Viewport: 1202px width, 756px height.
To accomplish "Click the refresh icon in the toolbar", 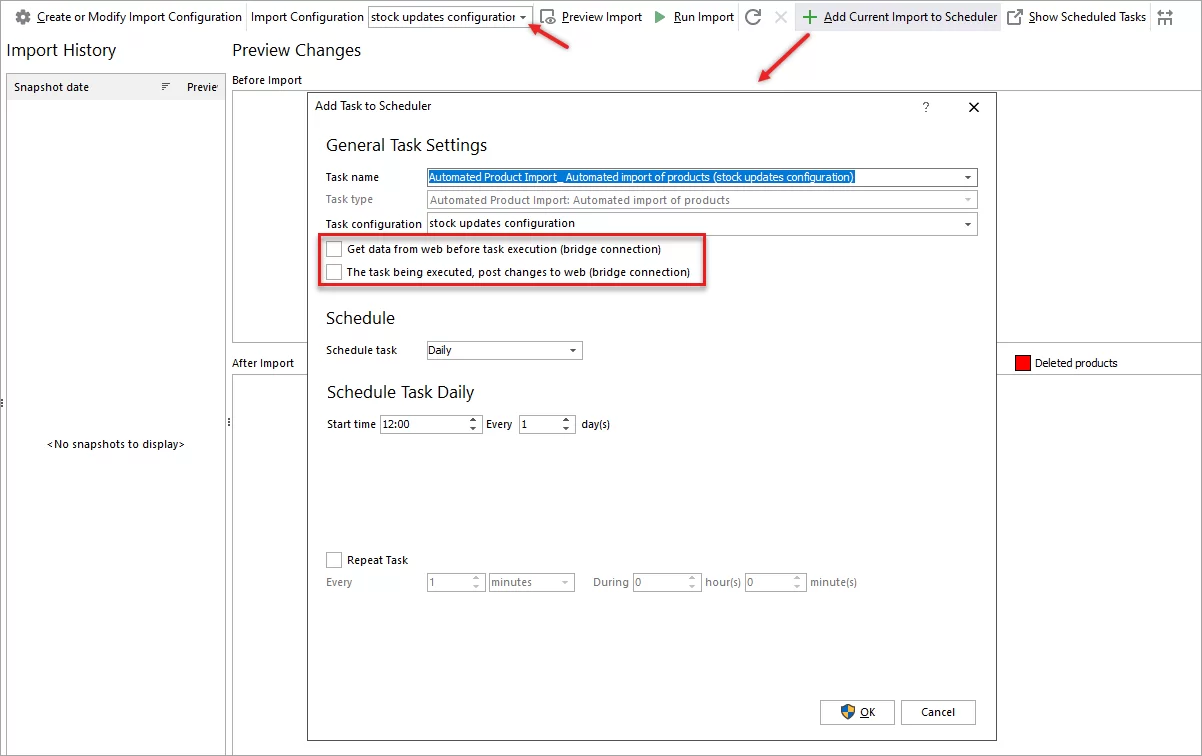I will 753,16.
